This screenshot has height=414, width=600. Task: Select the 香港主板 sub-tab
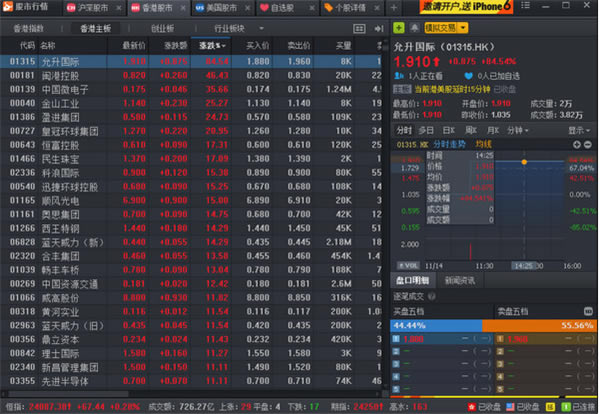pos(96,28)
